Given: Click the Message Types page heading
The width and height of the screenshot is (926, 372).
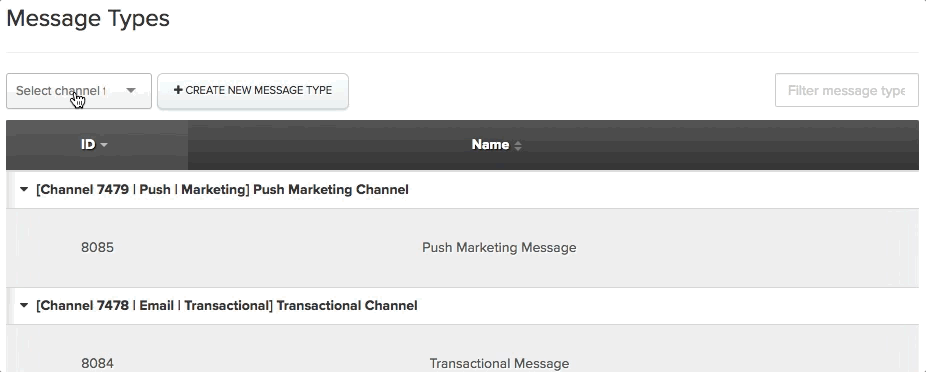Looking at the screenshot, I should point(88,18).
